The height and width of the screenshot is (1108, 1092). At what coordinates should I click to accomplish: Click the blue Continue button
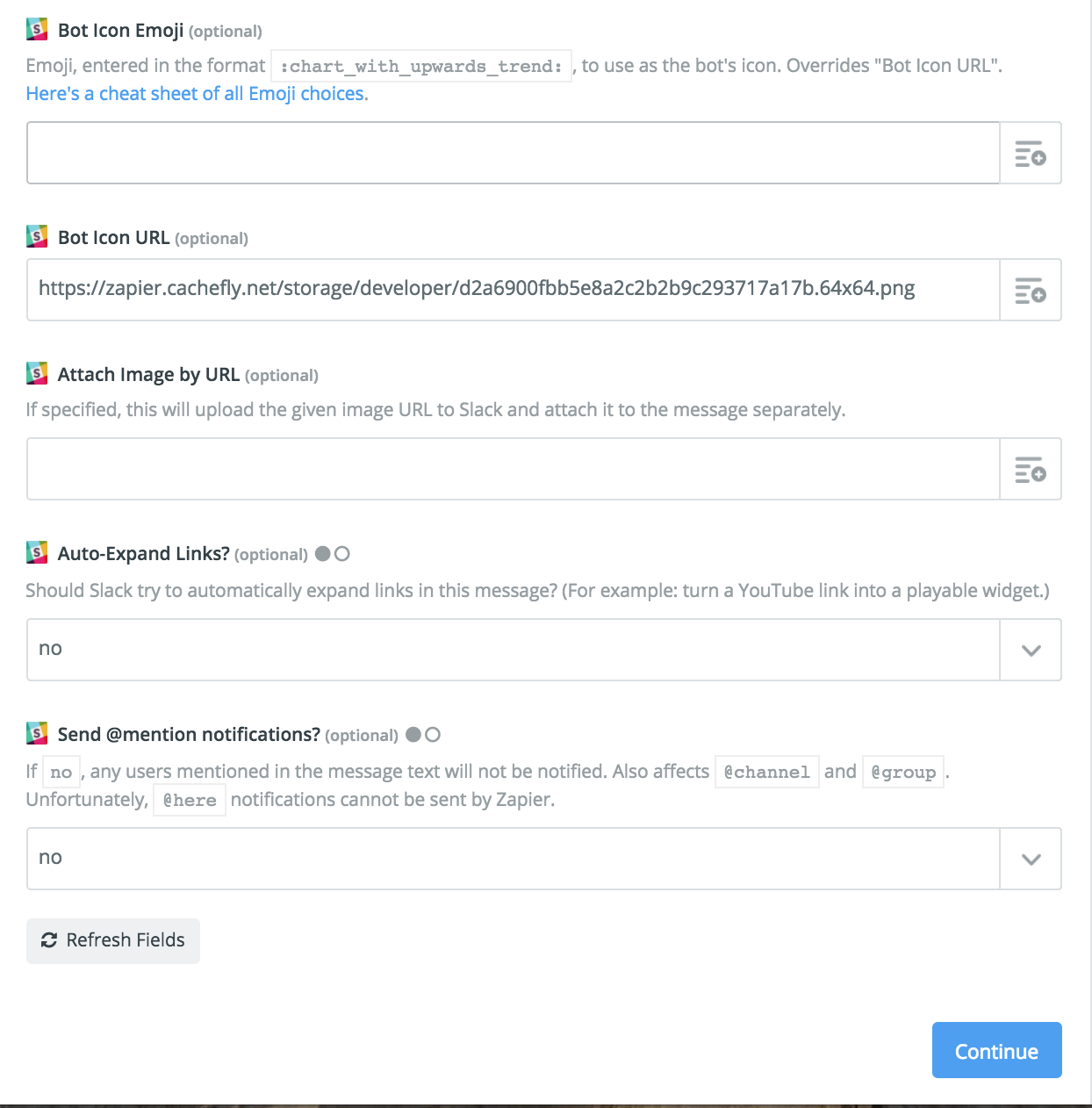pyautogui.click(x=997, y=1050)
